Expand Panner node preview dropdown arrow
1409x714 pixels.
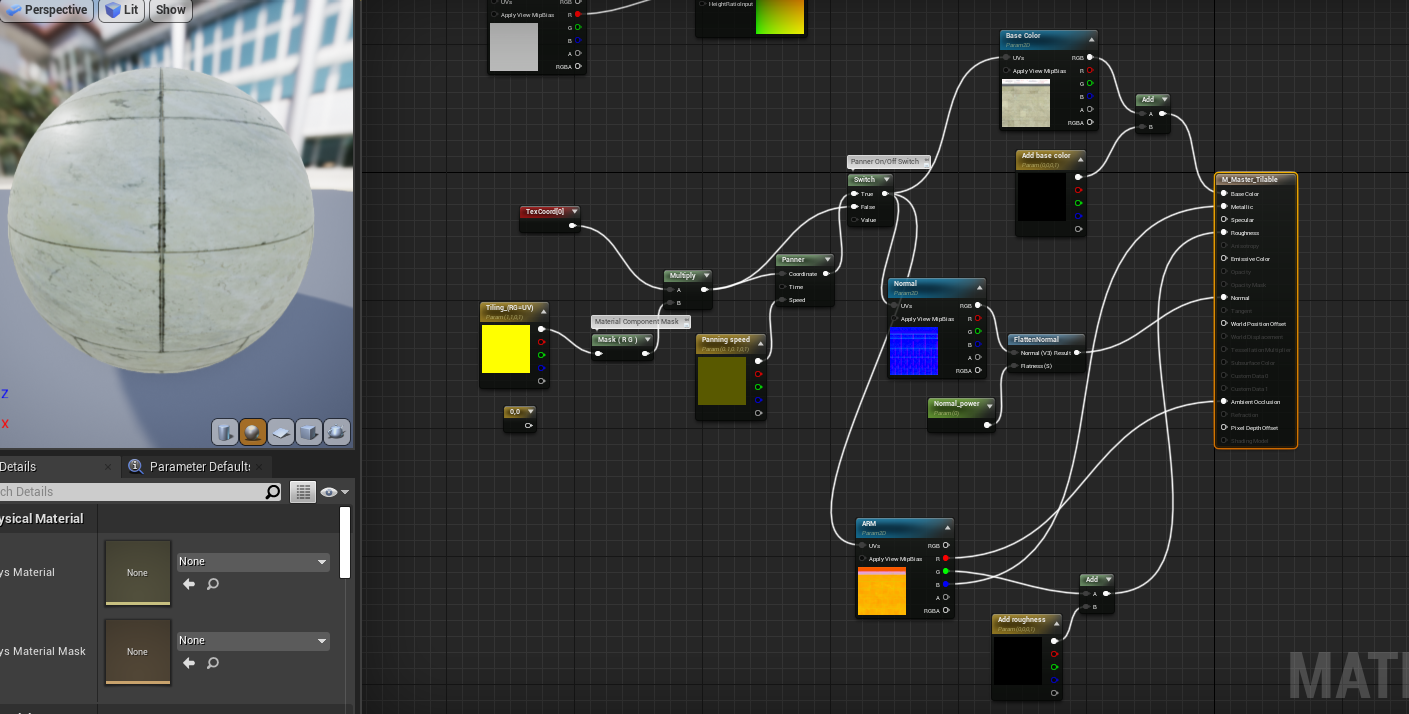(x=828, y=259)
